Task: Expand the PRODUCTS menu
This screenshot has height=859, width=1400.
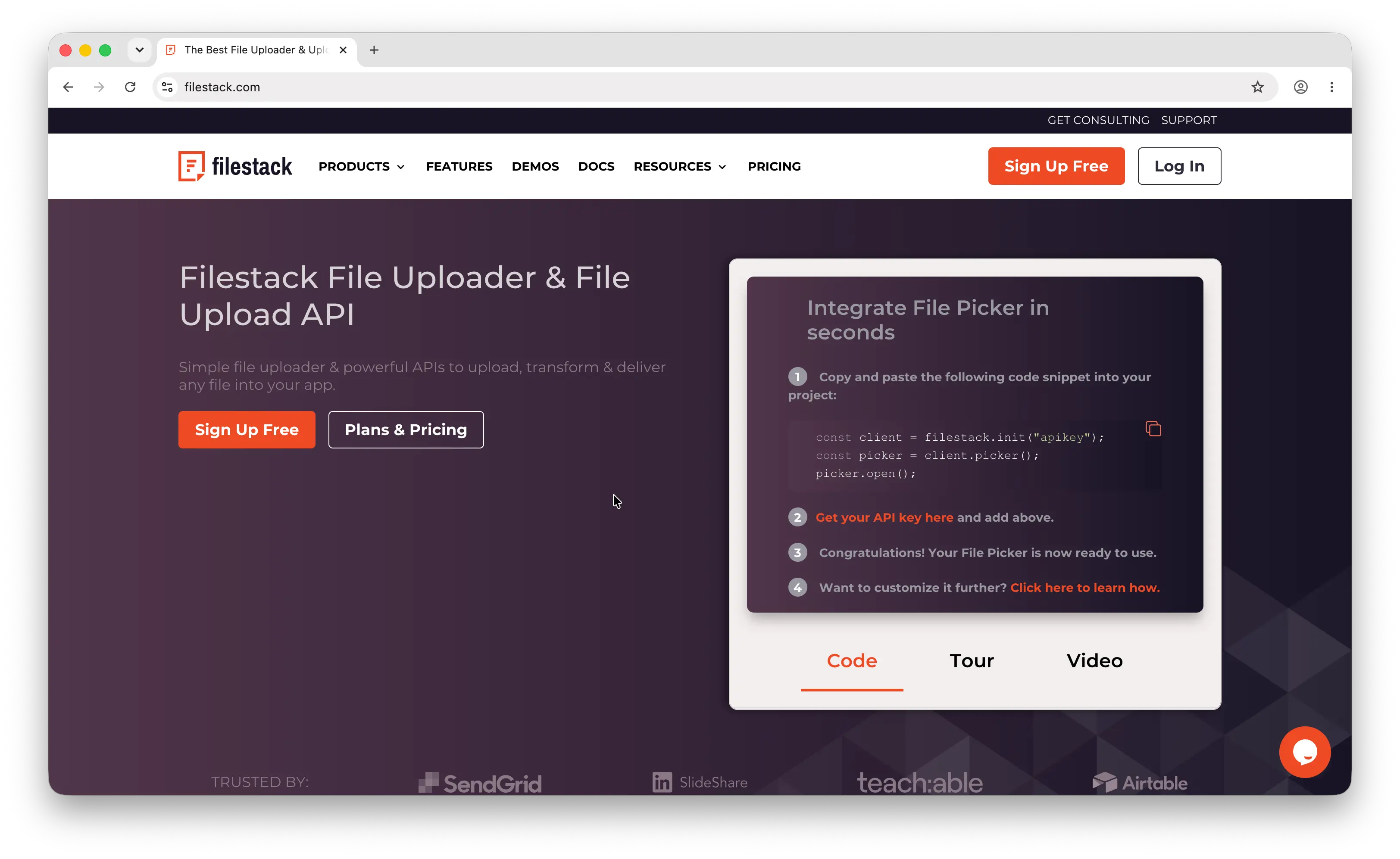Action: 362,166
